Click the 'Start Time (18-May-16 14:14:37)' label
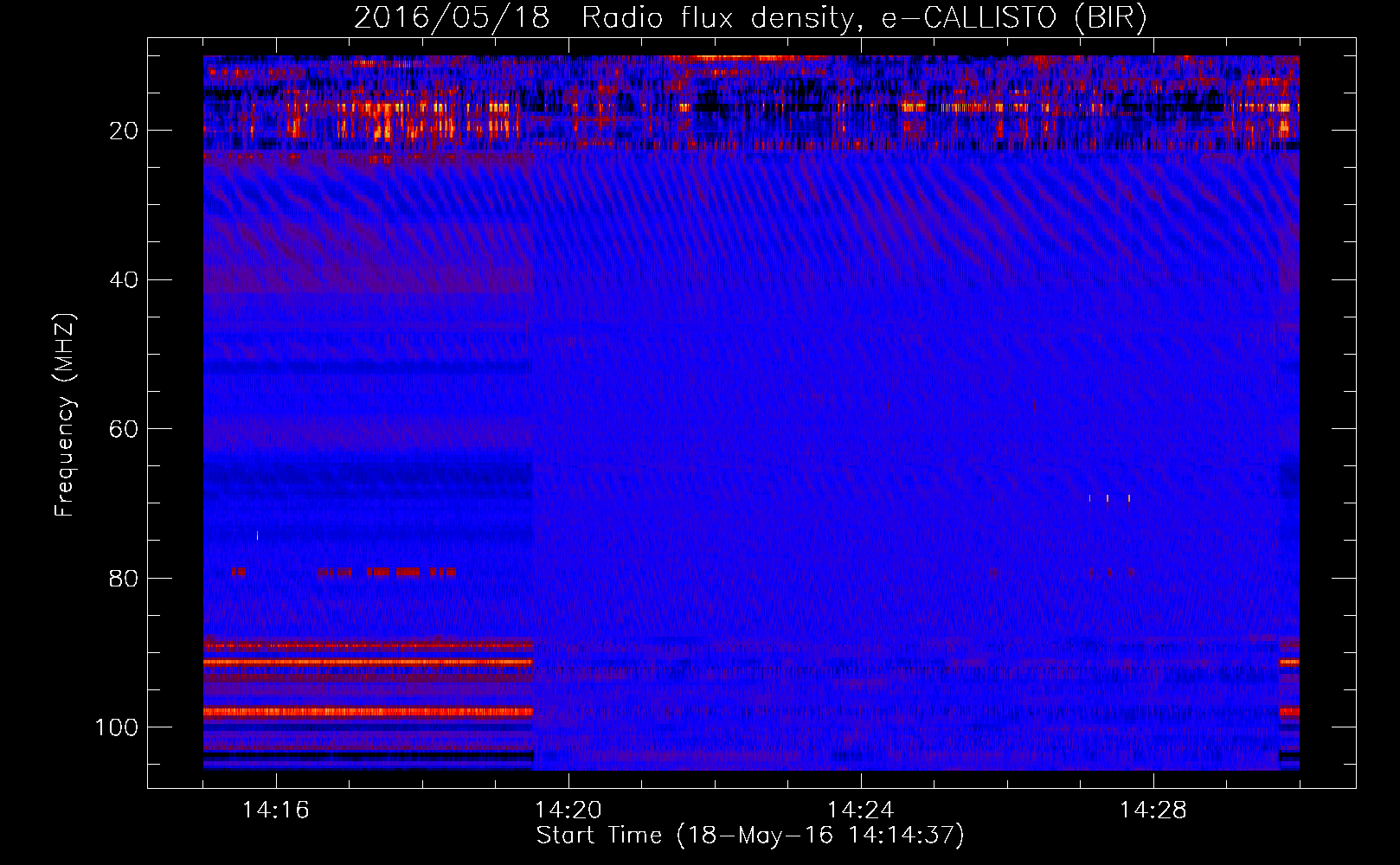The height and width of the screenshot is (865, 1400). 750,836
